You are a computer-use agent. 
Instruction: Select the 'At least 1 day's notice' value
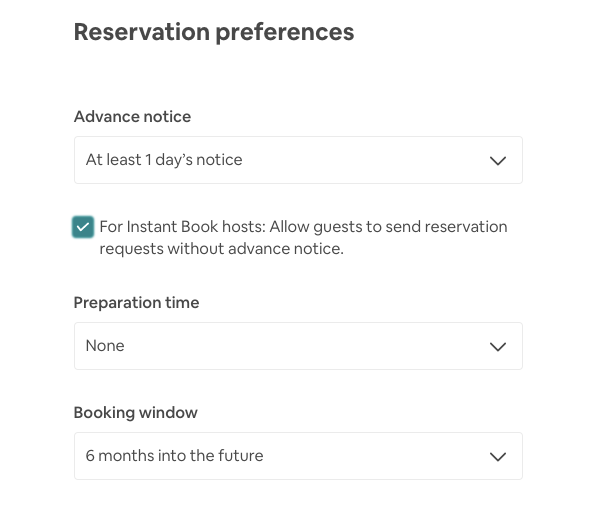point(164,160)
